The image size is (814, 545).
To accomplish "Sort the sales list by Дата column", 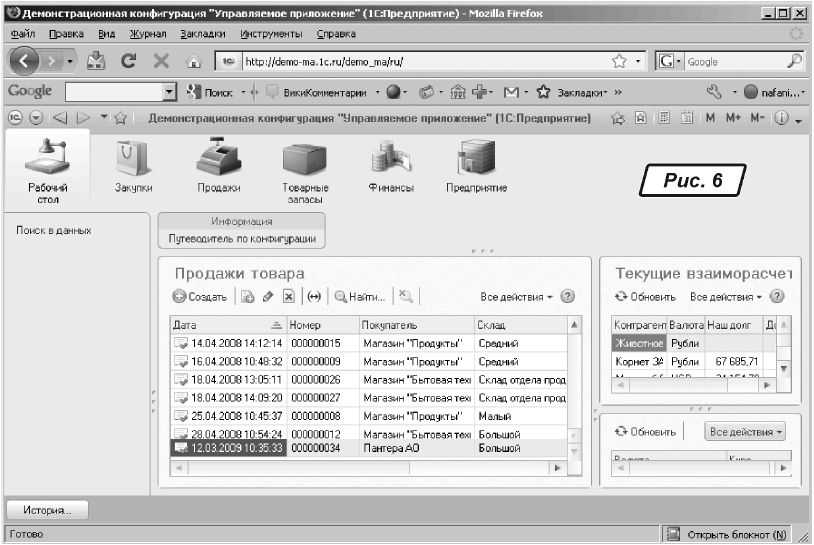I will (225, 325).
